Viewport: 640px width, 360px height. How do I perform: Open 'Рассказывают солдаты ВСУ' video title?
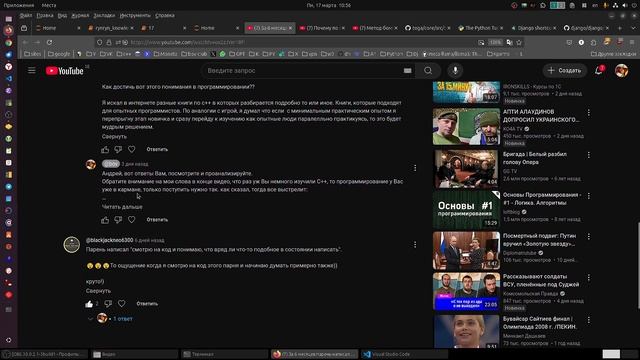[541, 280]
